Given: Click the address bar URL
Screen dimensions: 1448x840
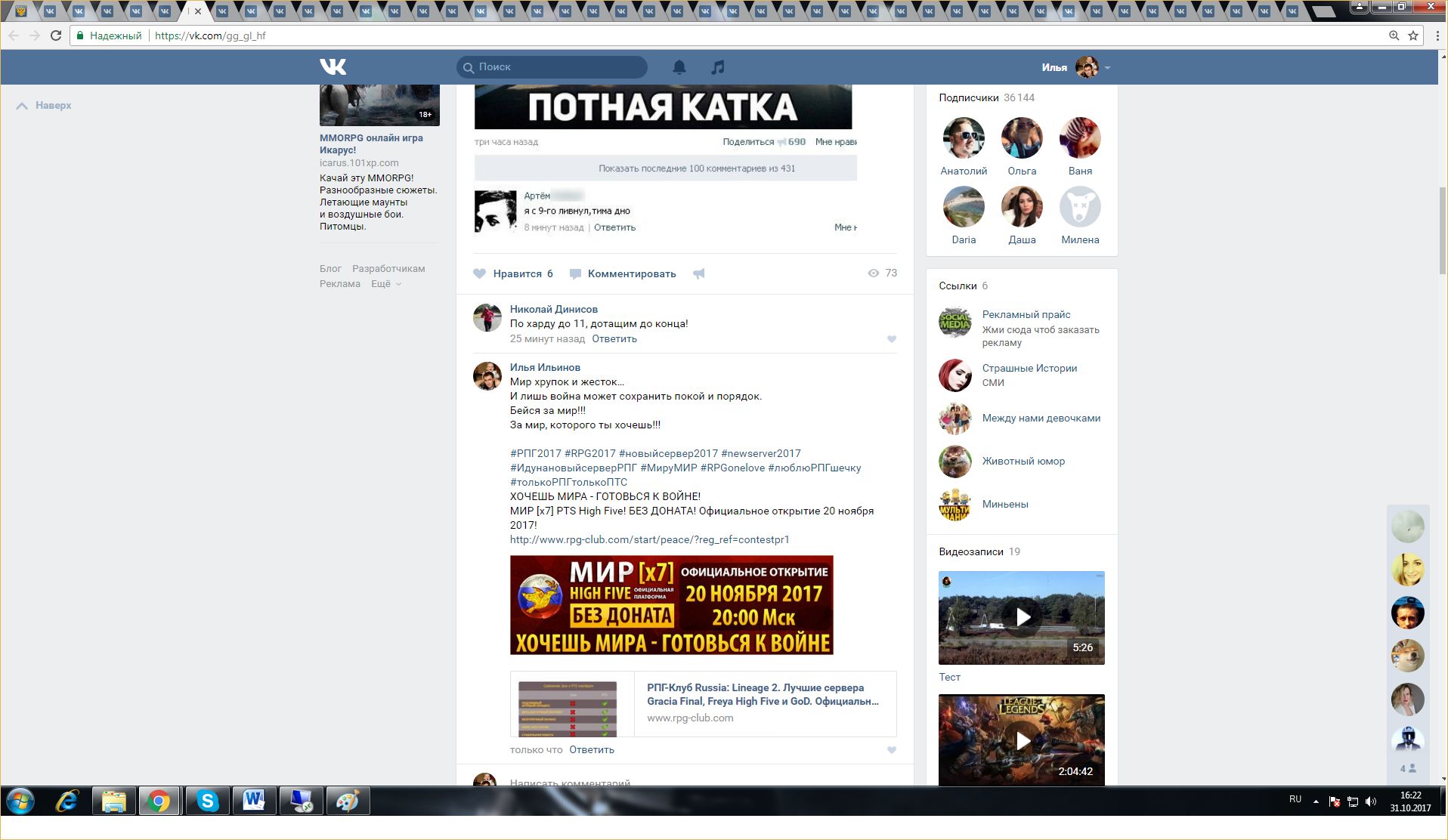Looking at the screenshot, I should pos(210,36).
